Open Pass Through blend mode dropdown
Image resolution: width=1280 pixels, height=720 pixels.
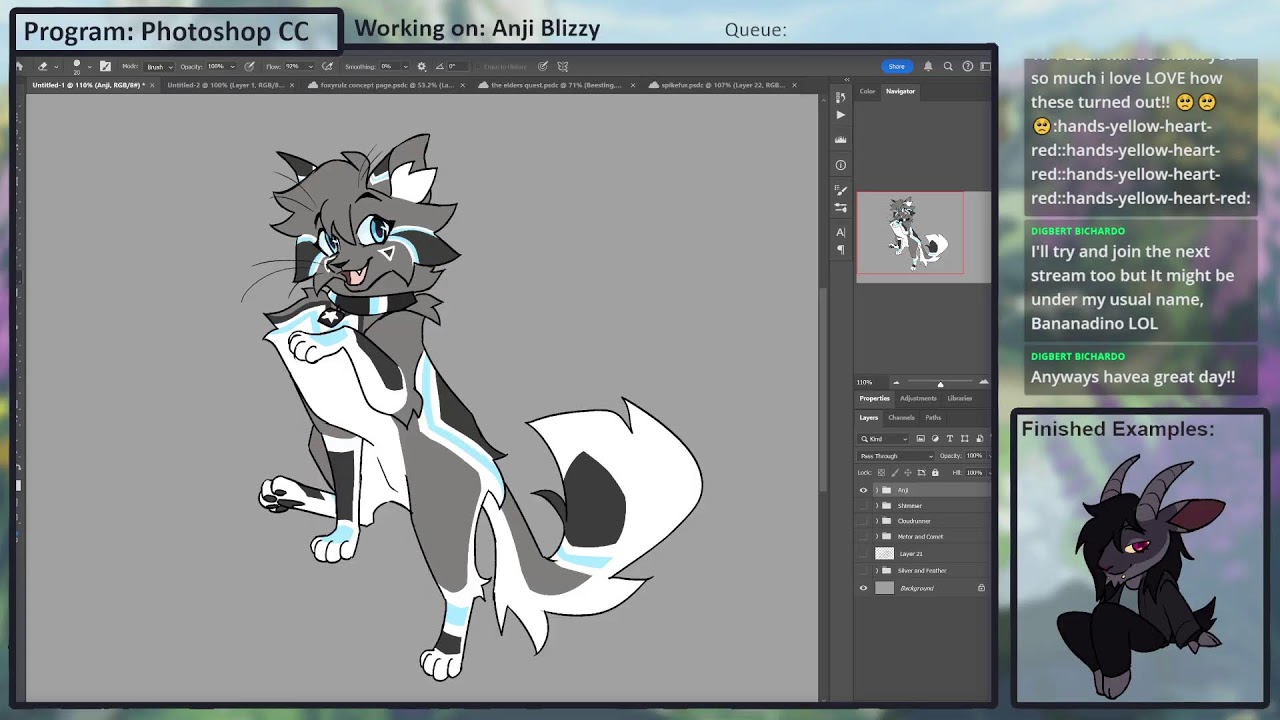click(x=895, y=456)
